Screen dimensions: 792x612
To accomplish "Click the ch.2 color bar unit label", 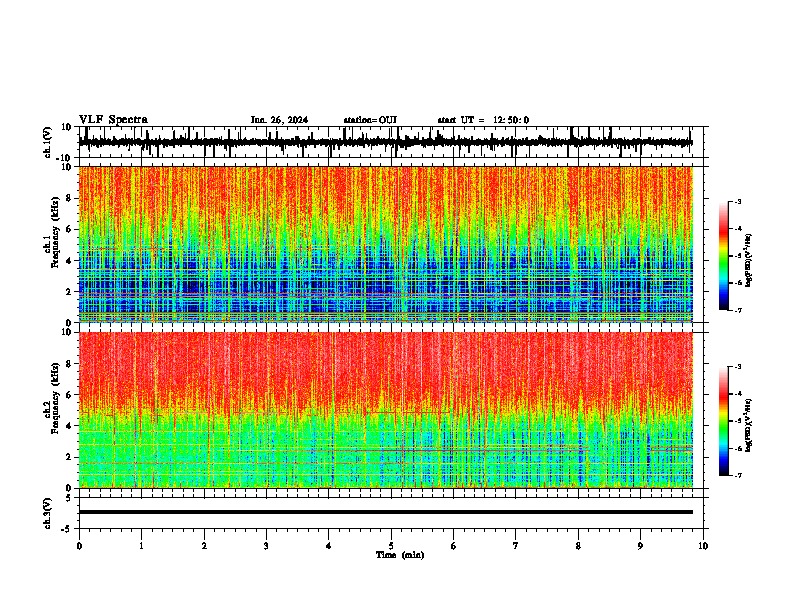I will click(x=749, y=424).
